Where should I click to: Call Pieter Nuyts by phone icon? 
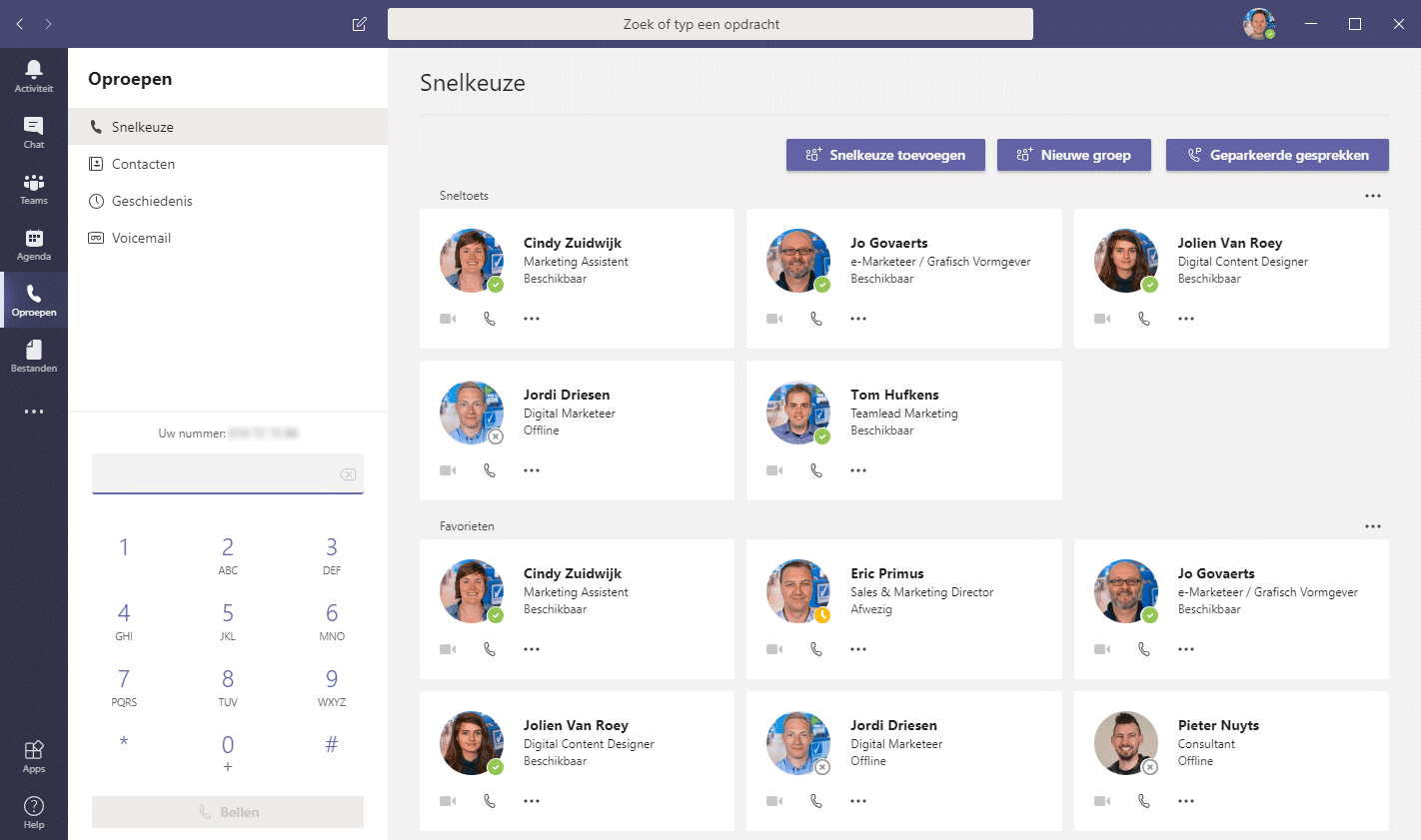1144,801
